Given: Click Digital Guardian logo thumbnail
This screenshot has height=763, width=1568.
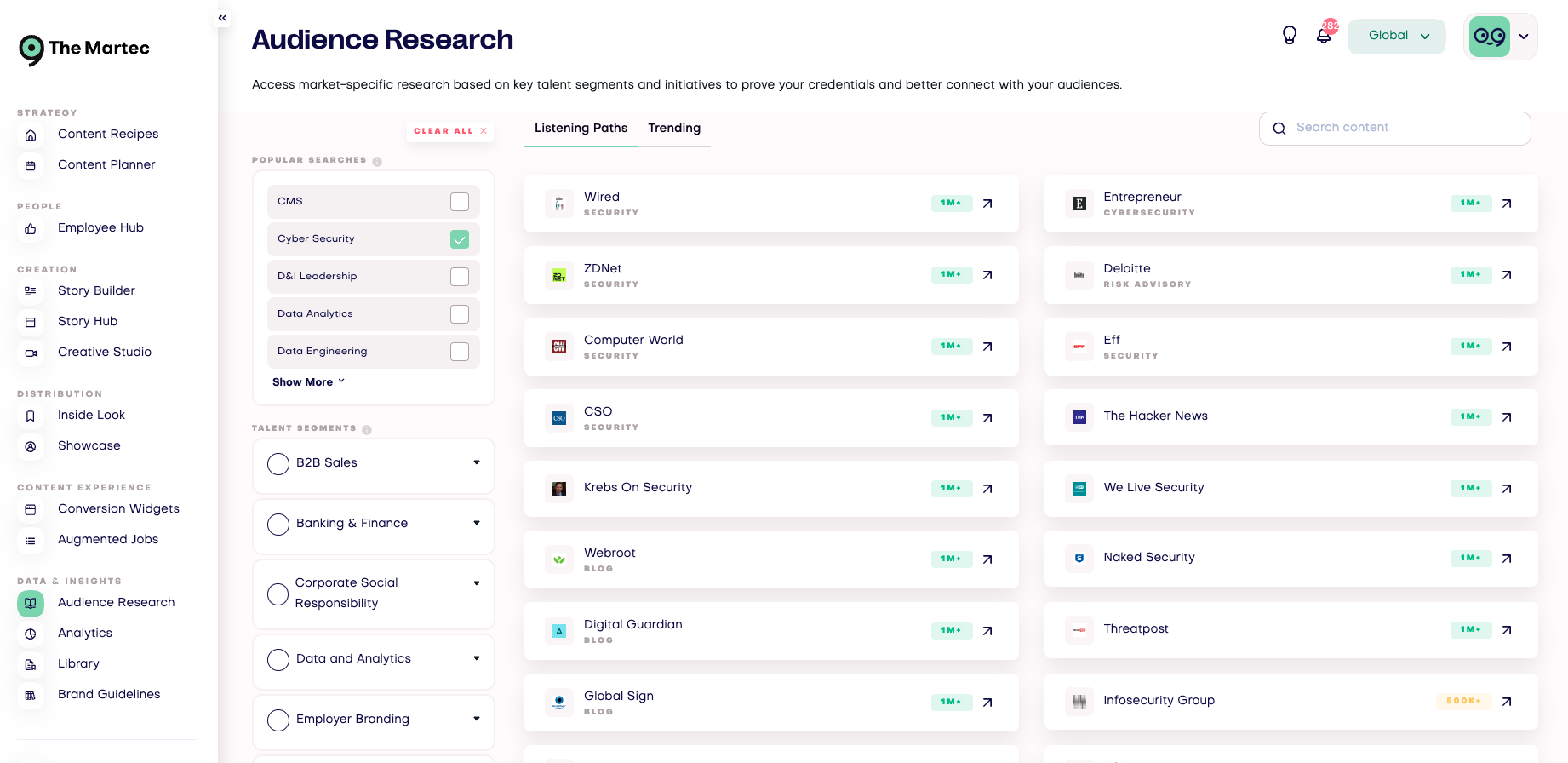Looking at the screenshot, I should click(559, 631).
